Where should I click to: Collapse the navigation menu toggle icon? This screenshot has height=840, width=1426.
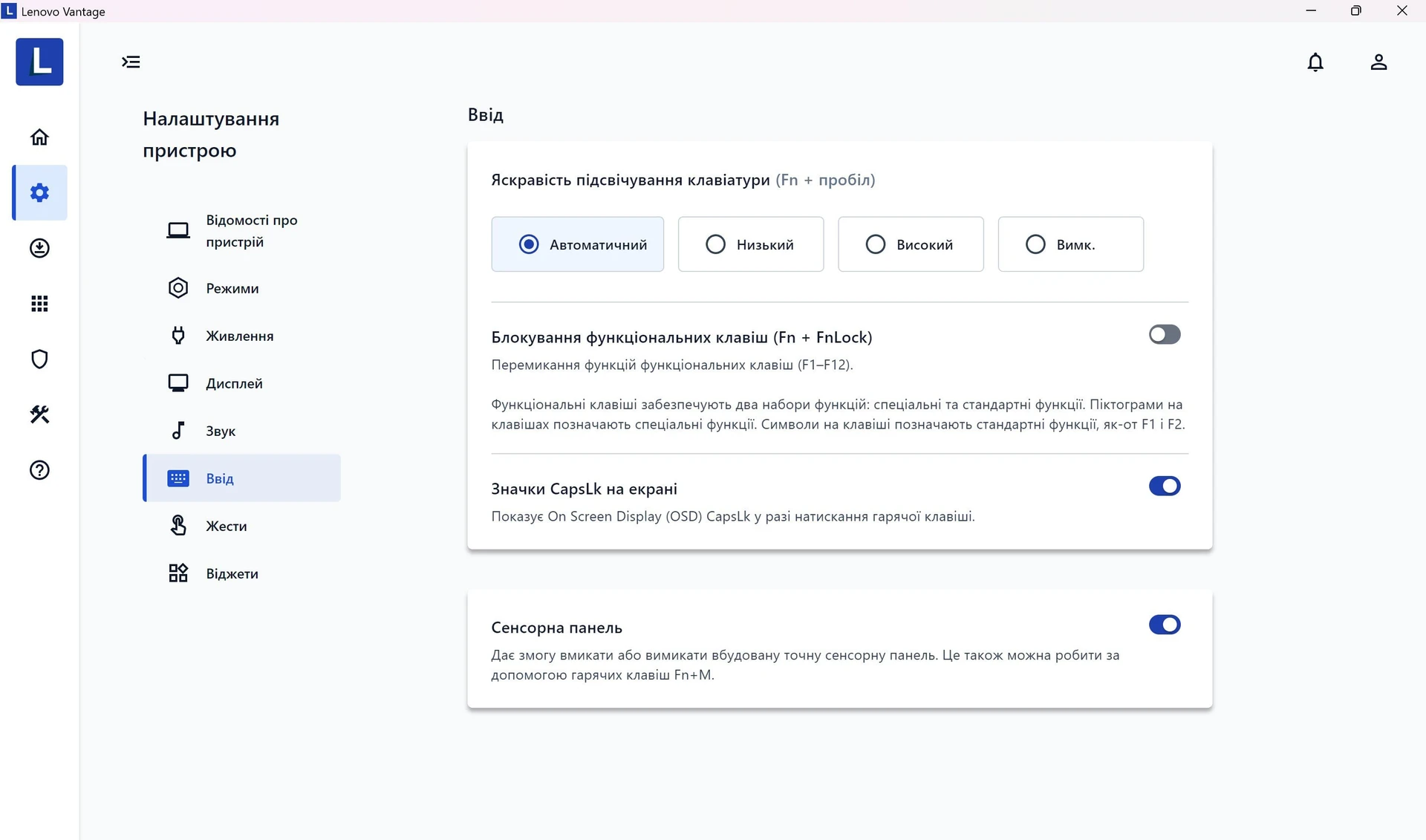(131, 62)
